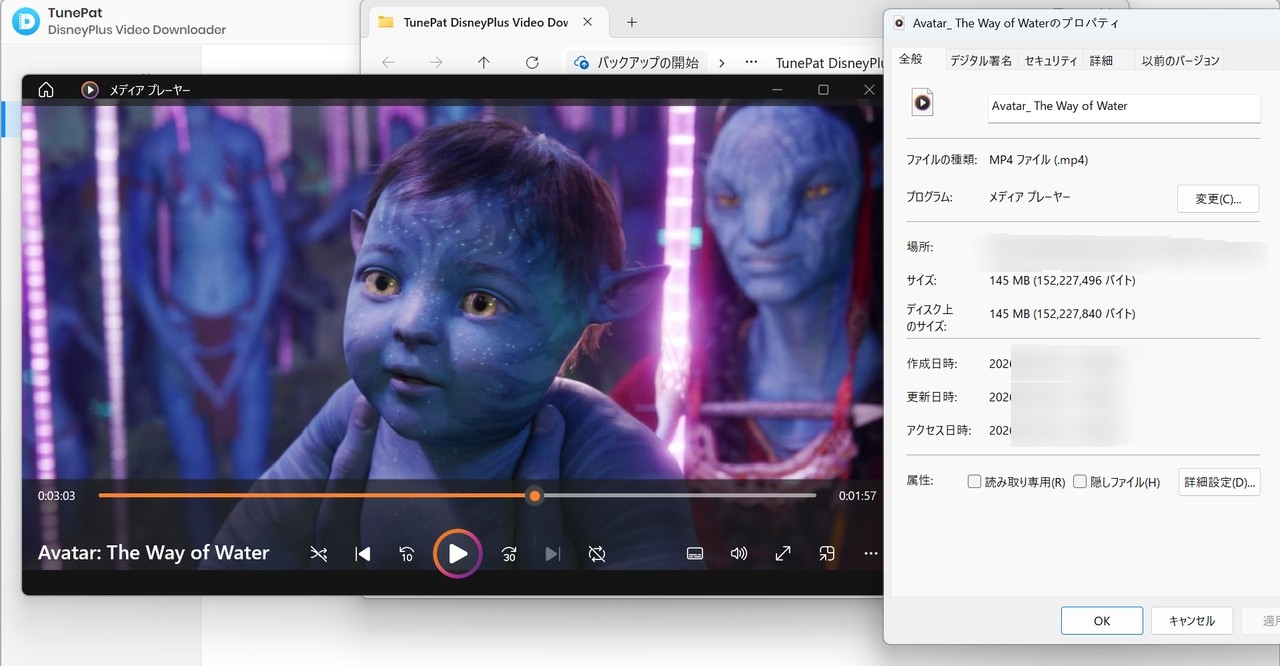Switch to mini player view

[827, 553]
